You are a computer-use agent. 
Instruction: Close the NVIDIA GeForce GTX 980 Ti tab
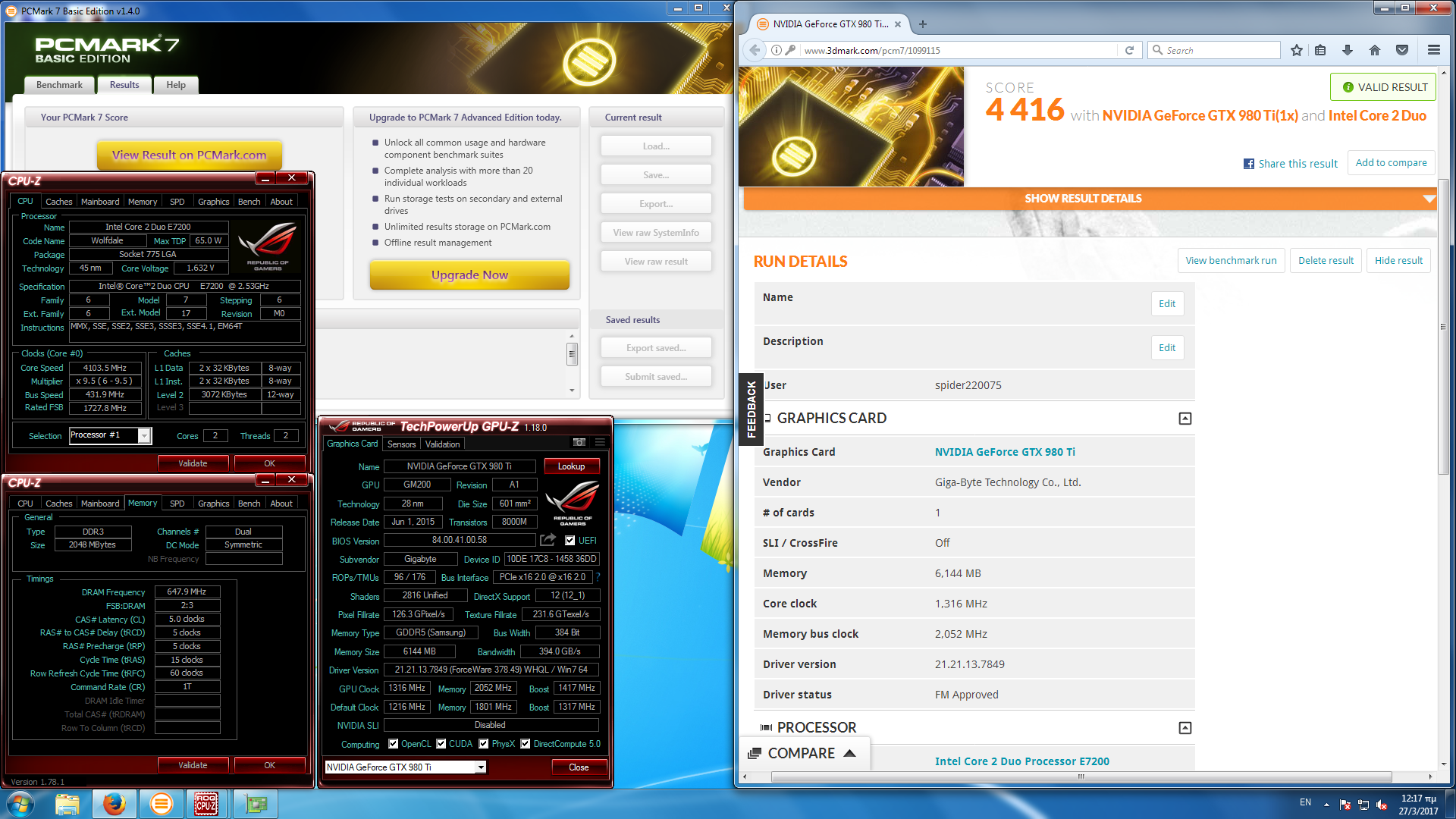click(898, 24)
